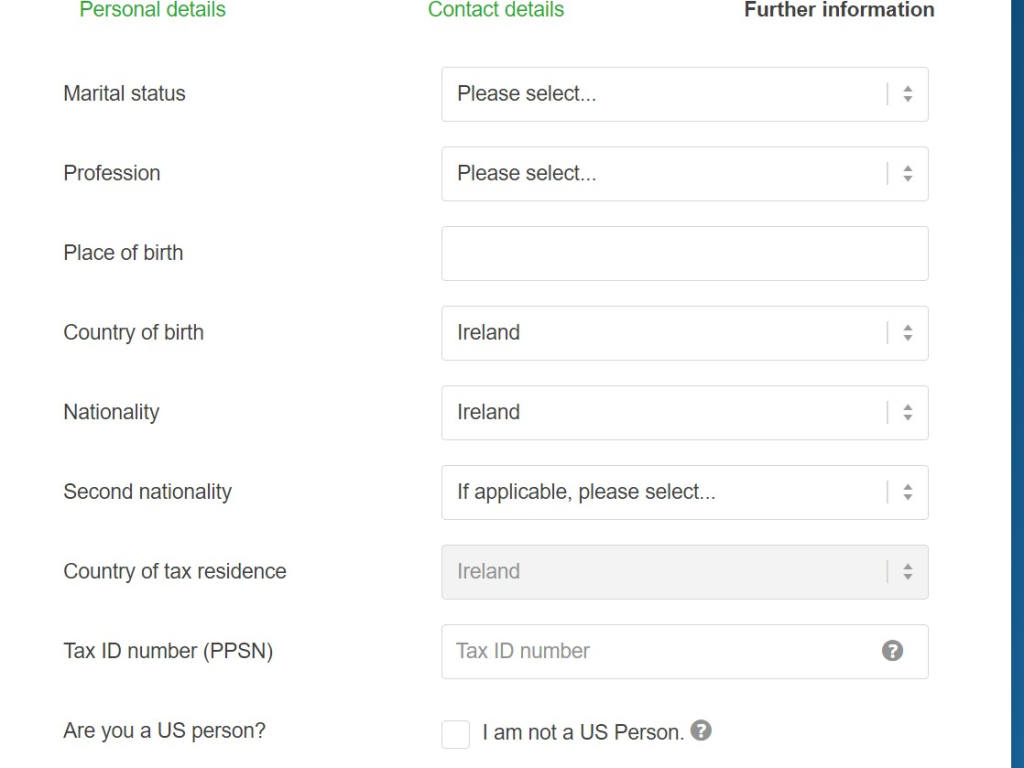This screenshot has height=768, width=1024.
Task: Click the help icon in Tax ID field
Action: 892,651
